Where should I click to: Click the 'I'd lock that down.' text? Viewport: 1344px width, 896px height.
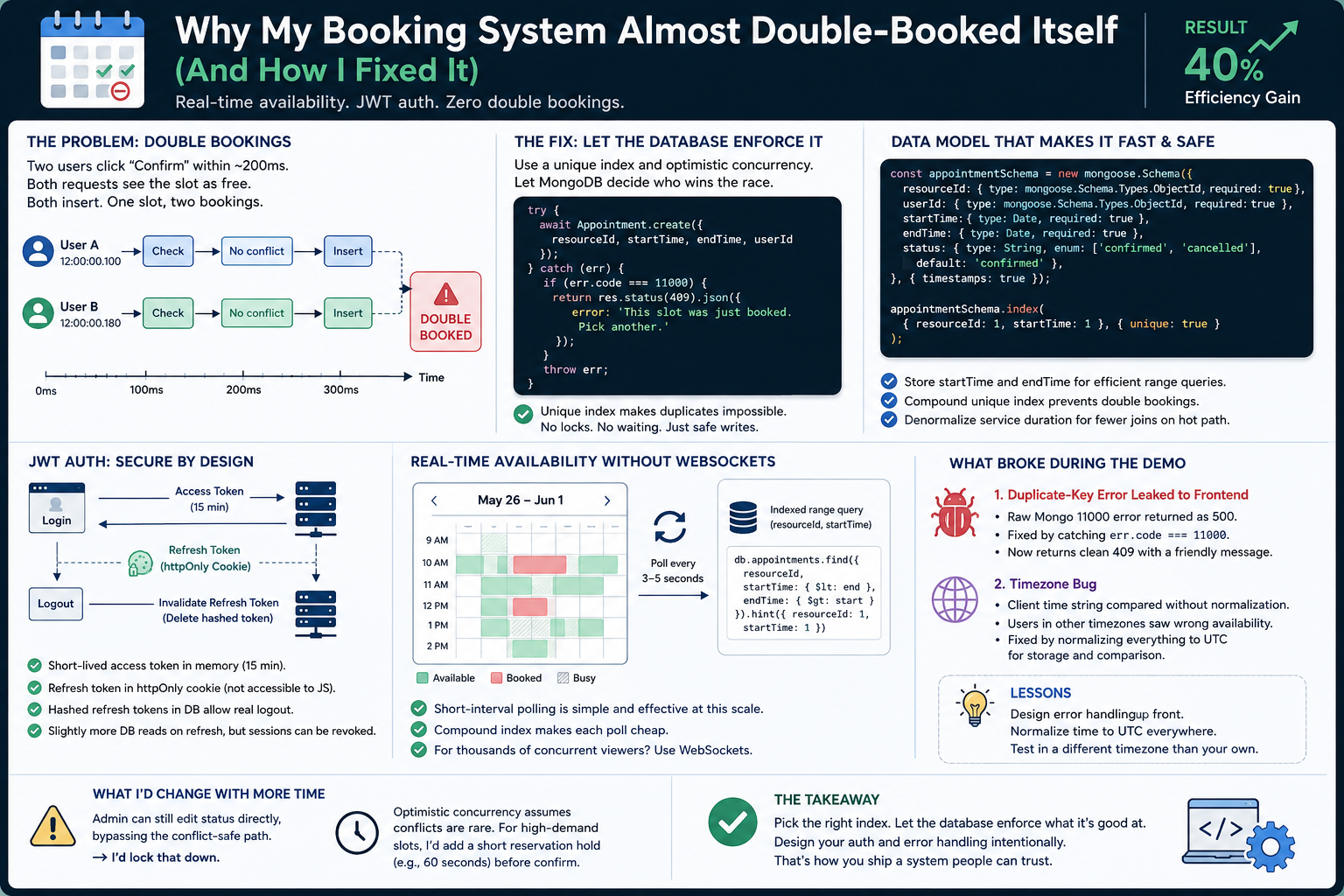point(165,857)
